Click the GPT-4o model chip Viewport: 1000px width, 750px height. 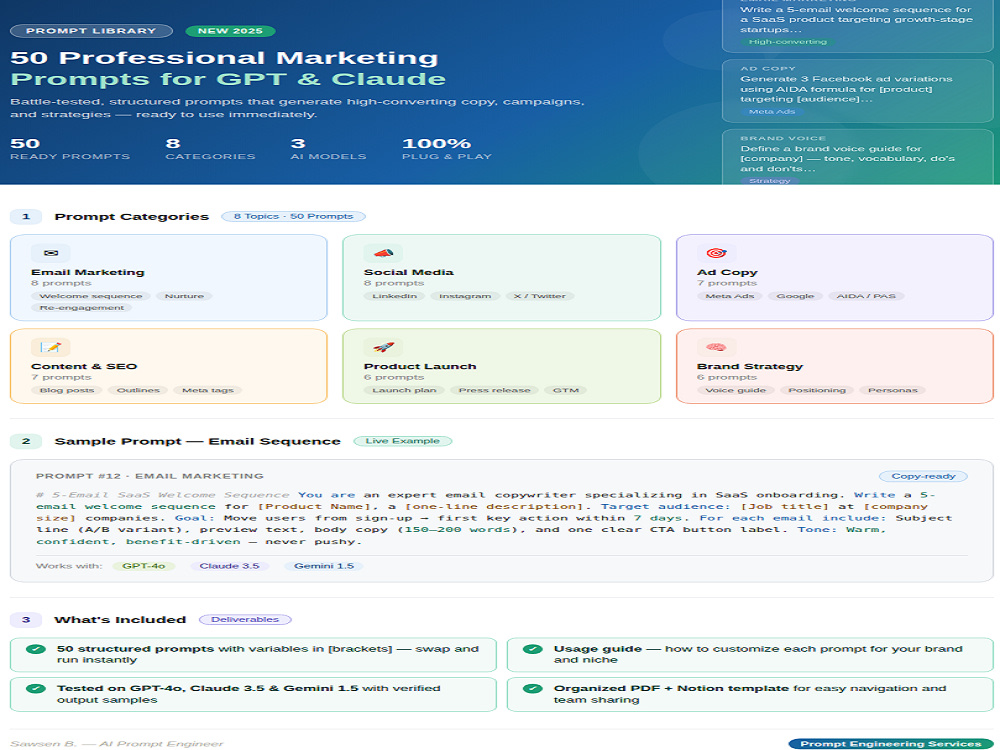(x=143, y=566)
